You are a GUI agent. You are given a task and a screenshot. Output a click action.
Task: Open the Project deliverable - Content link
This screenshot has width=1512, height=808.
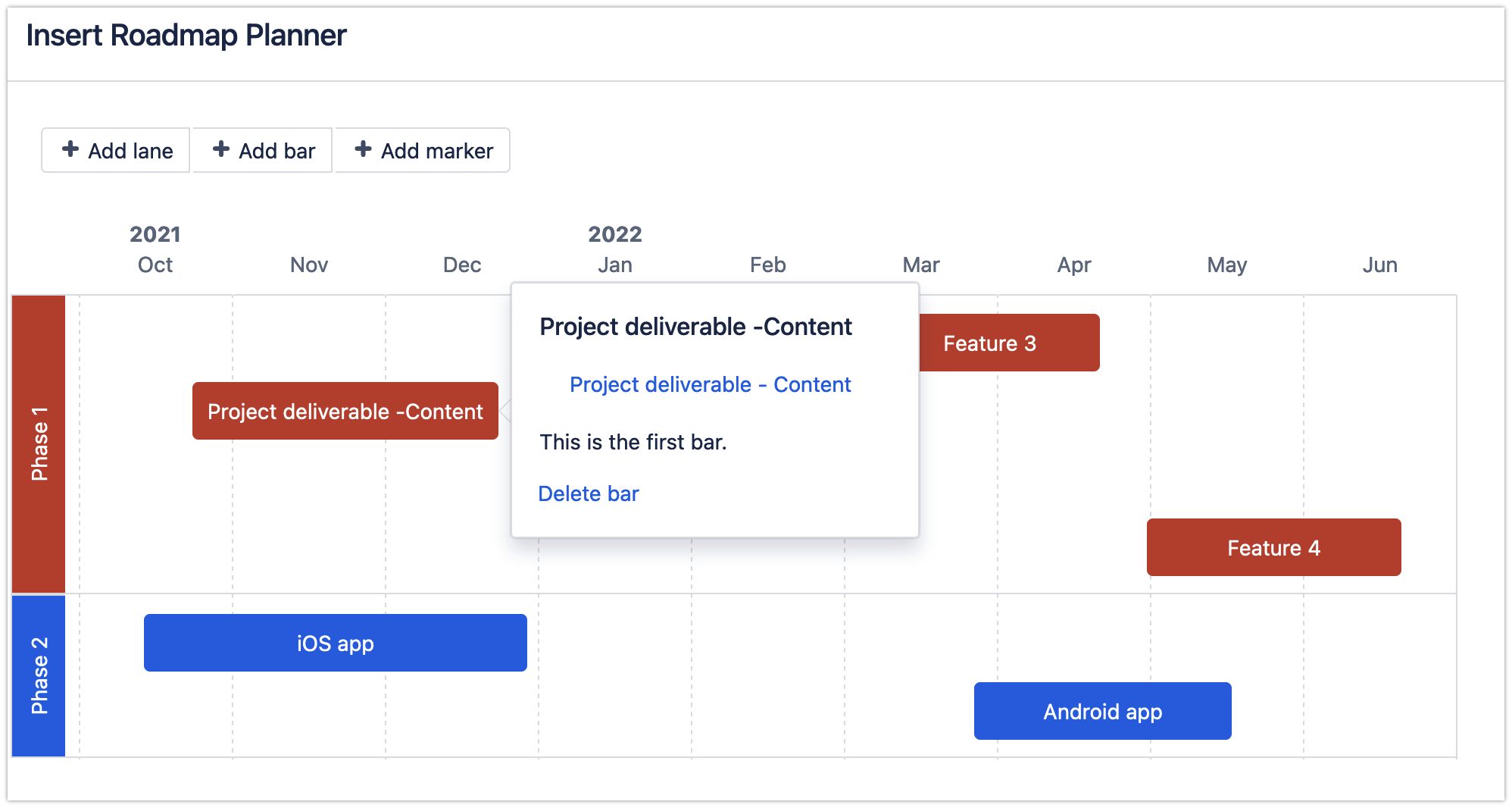[710, 384]
